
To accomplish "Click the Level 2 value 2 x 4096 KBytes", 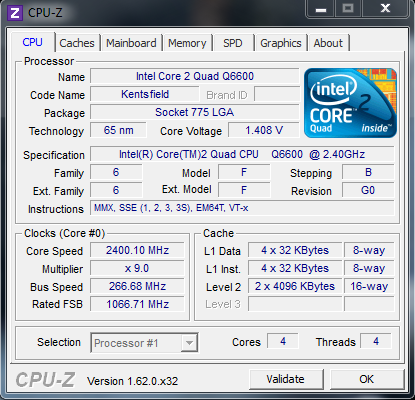I will [295, 286].
